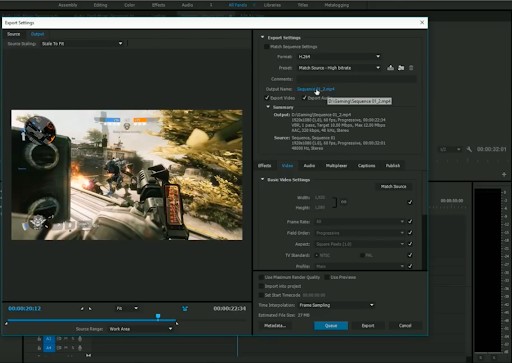Collapse the Summary section
The image size is (512, 363).
[268, 107]
